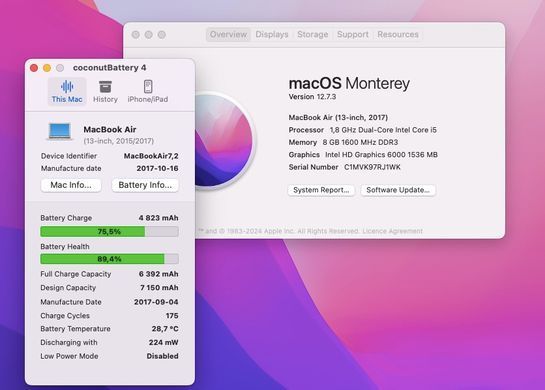Click the macOS Monterey heading
This screenshot has width=545, height=390.
[x=349, y=83]
